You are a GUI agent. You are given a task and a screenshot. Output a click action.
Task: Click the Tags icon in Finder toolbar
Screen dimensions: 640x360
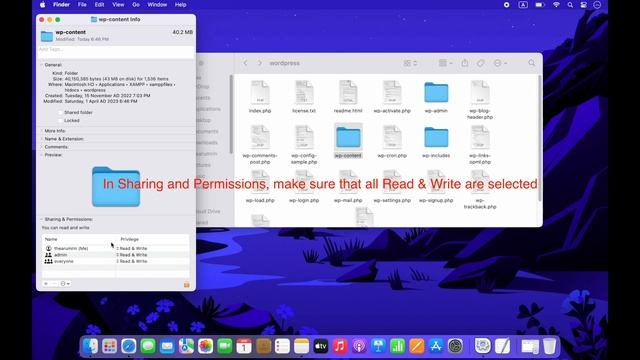tap(480, 63)
